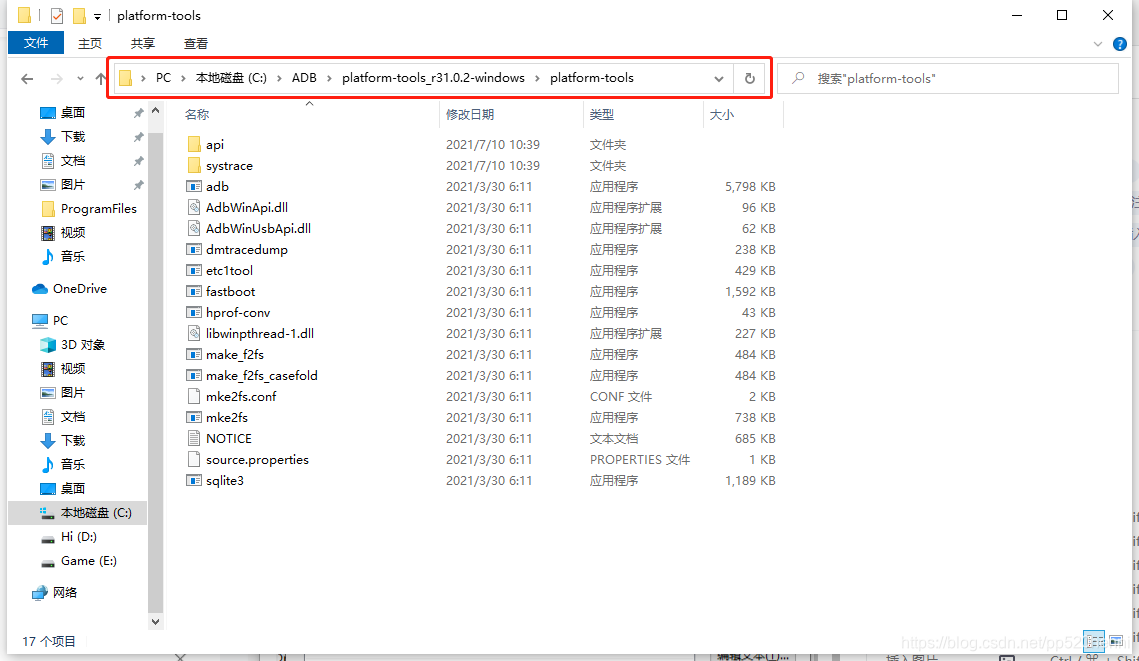This screenshot has width=1139, height=661.
Task: Select 3D 对象 under PC
Action: coord(83,344)
